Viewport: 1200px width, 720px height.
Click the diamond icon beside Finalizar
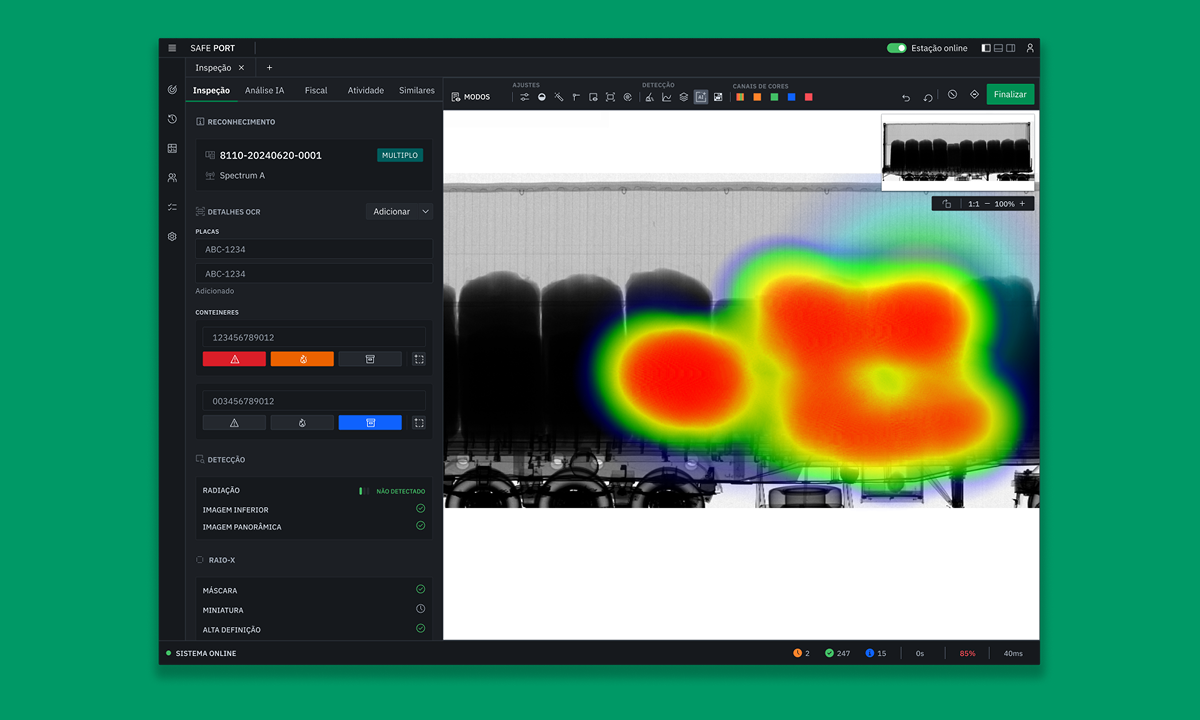[974, 94]
